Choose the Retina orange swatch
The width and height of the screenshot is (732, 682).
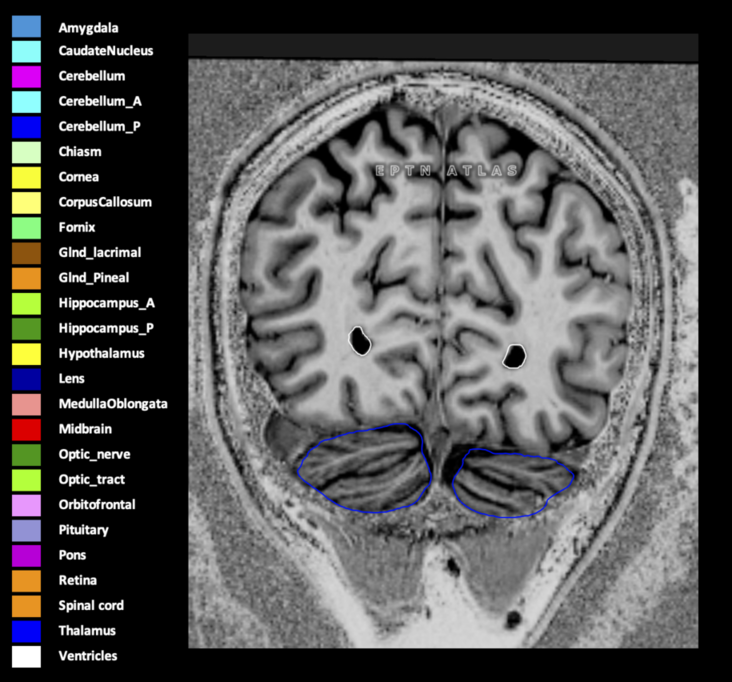coord(26,581)
